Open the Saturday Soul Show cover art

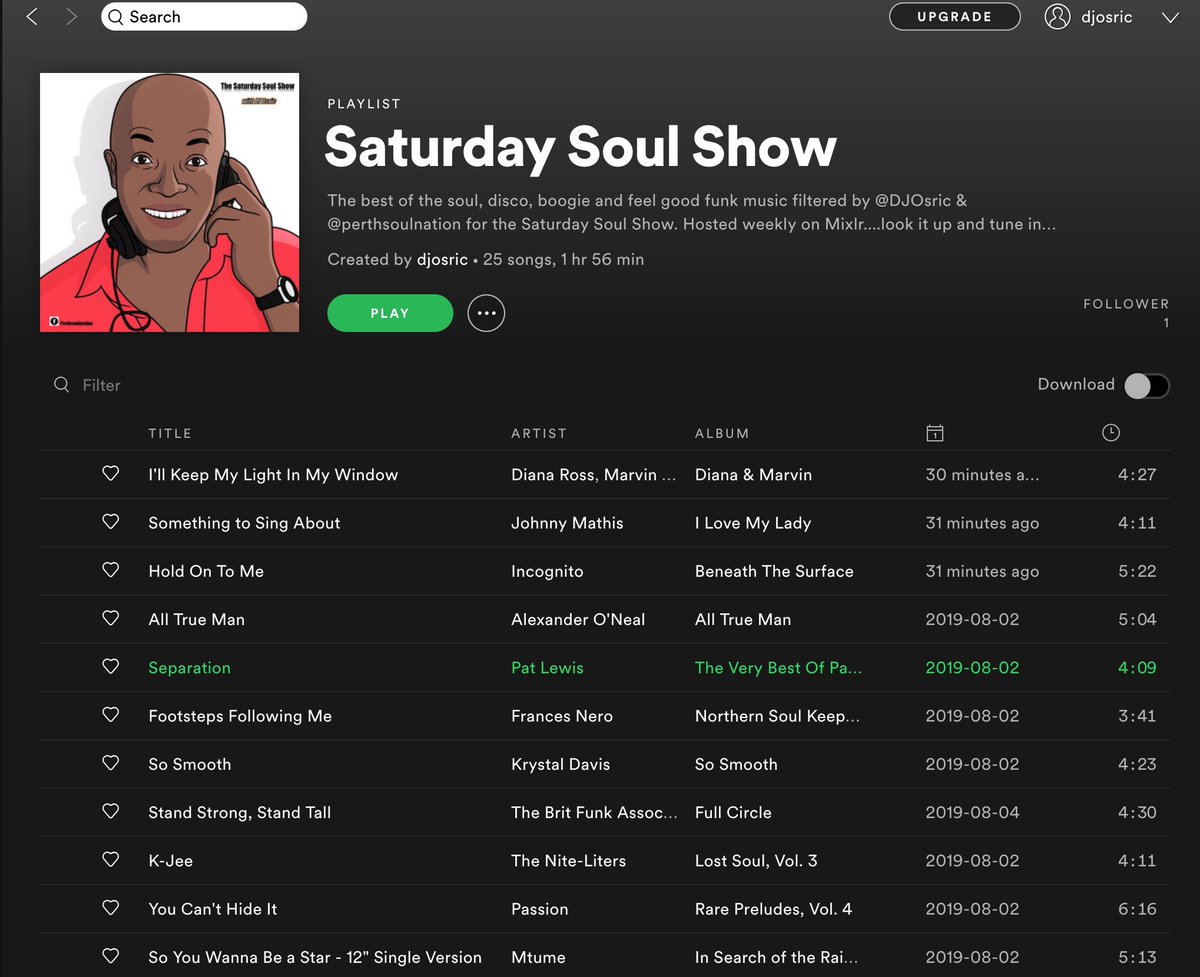(169, 202)
